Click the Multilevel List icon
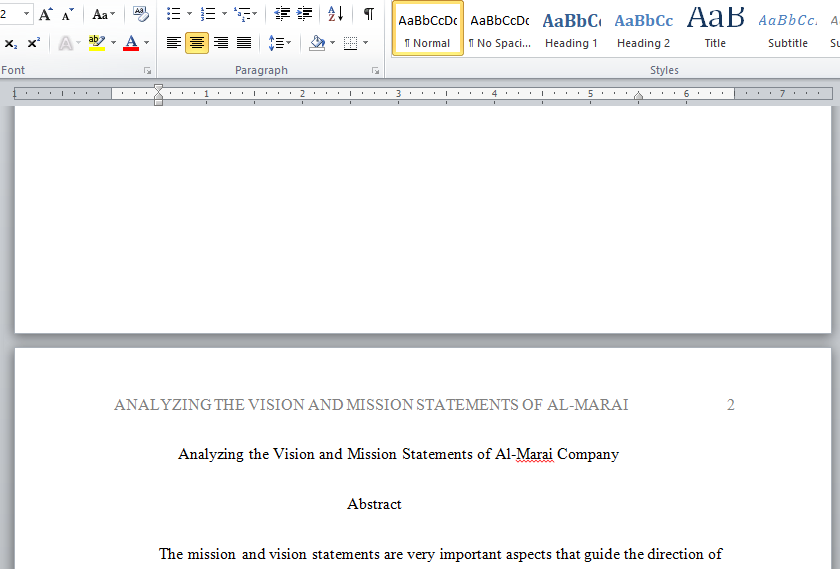This screenshot has height=569, width=840. (243, 14)
